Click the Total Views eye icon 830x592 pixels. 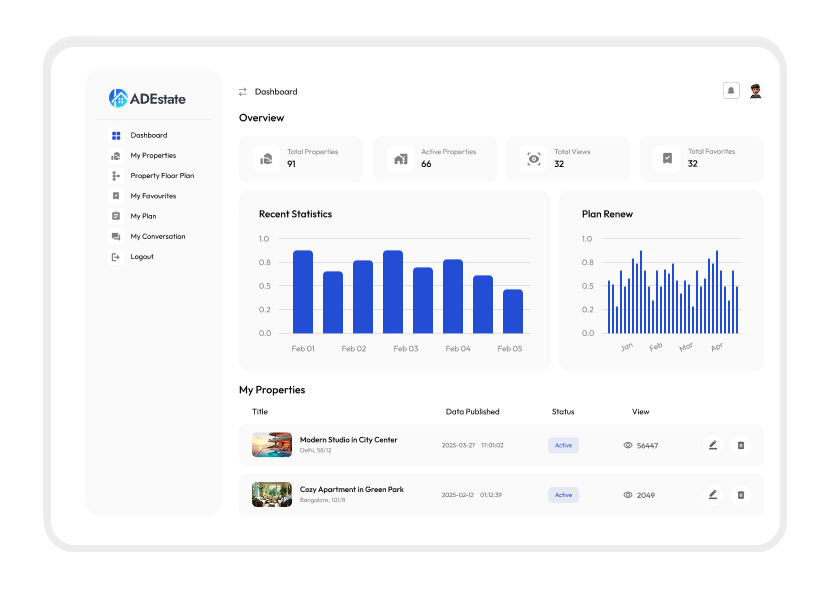(534, 159)
